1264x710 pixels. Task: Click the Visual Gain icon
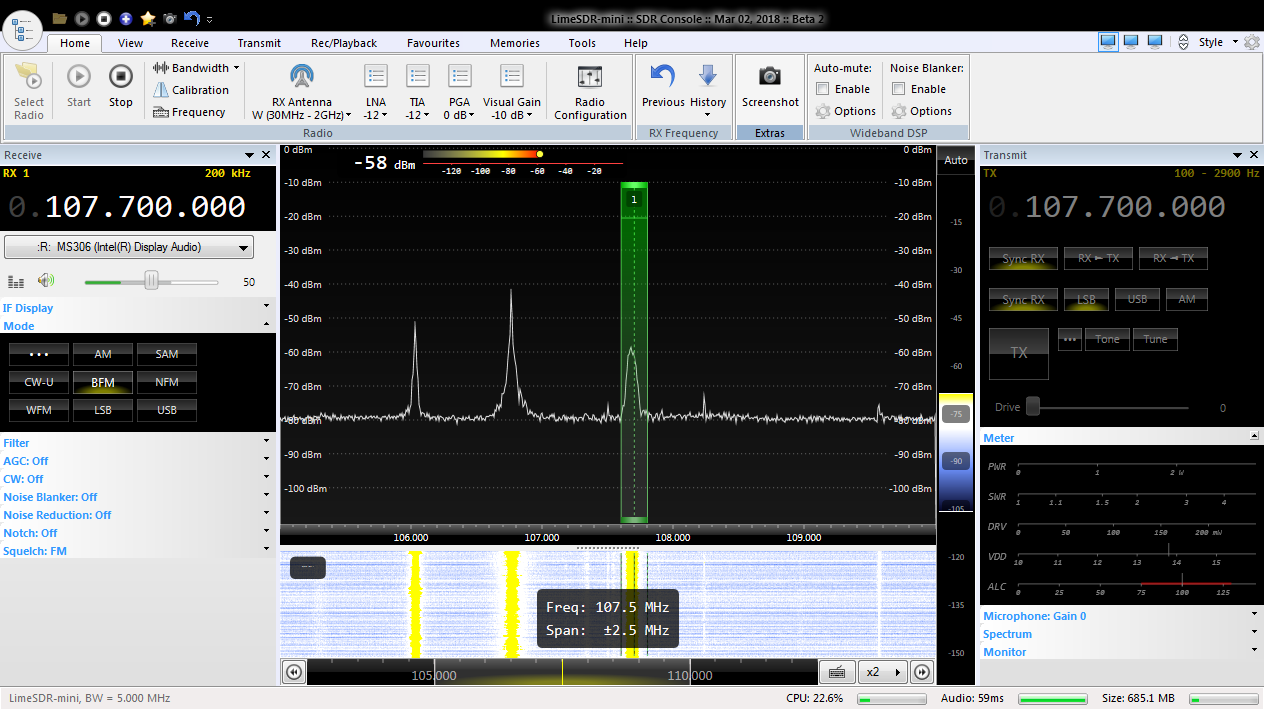pos(512,78)
